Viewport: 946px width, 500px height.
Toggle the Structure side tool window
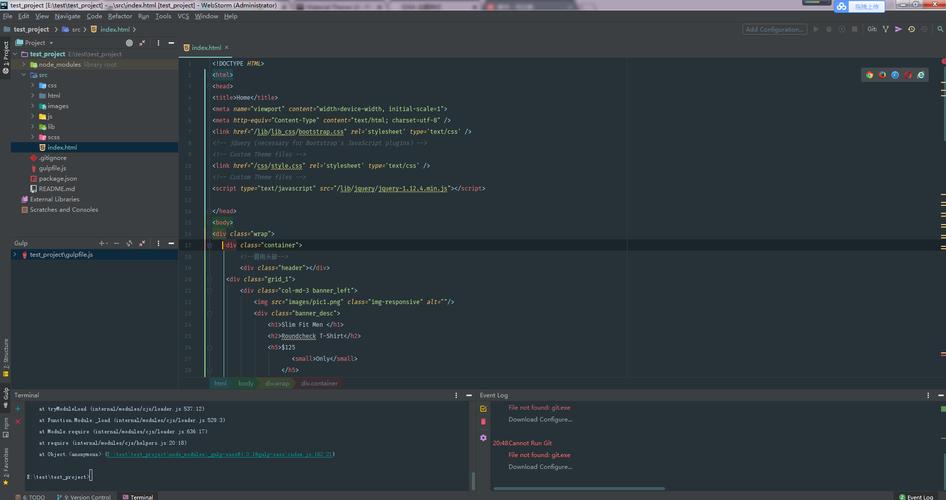point(5,358)
